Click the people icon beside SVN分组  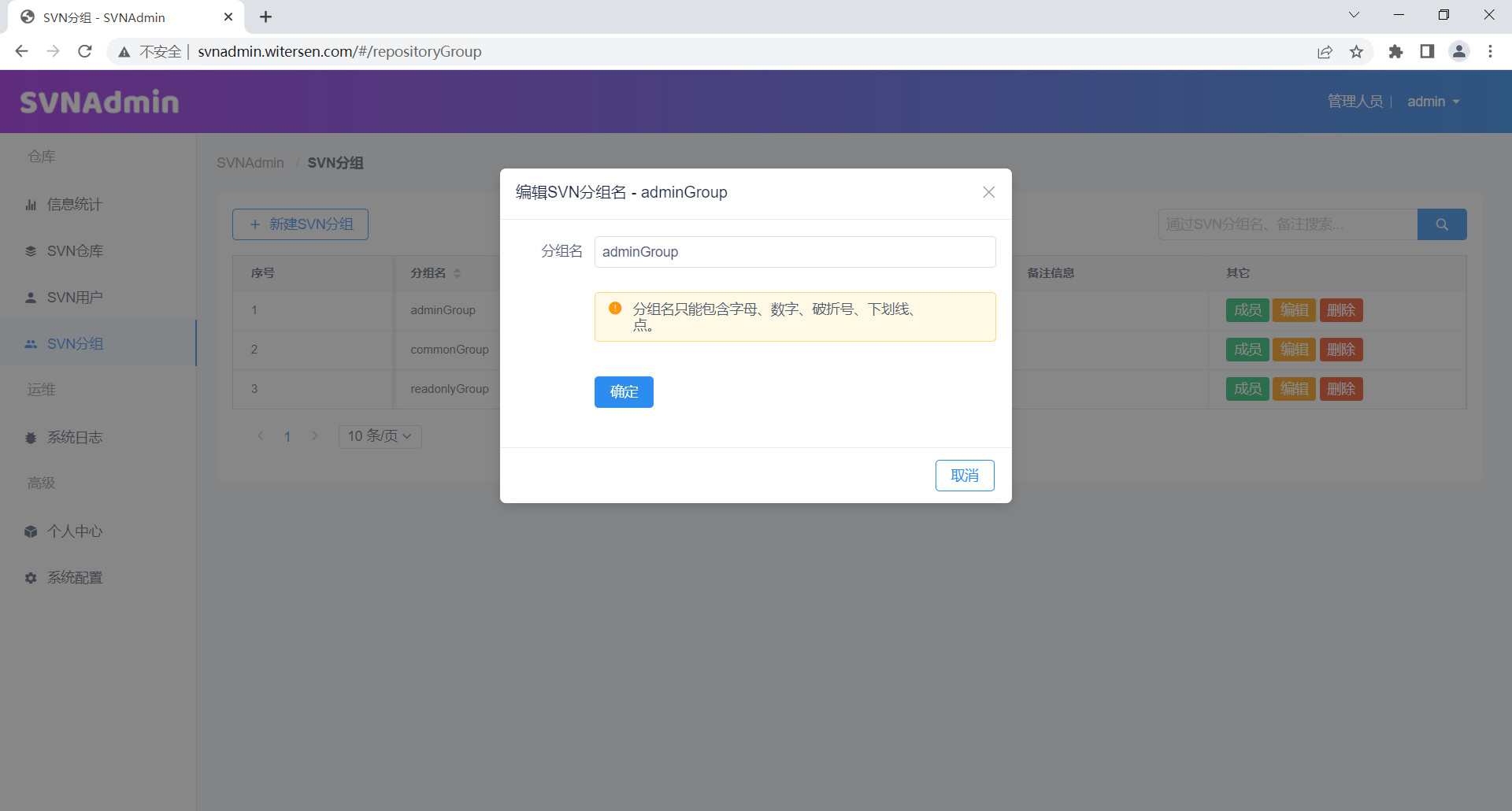tap(31, 344)
